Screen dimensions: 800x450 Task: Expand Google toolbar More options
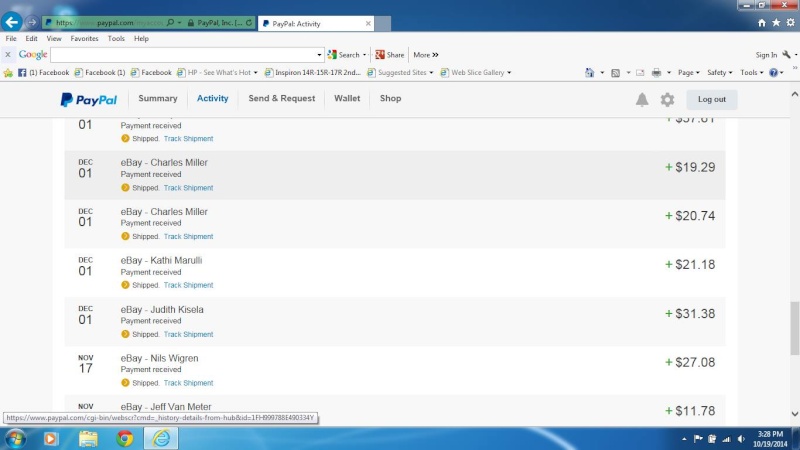[x=426, y=55]
